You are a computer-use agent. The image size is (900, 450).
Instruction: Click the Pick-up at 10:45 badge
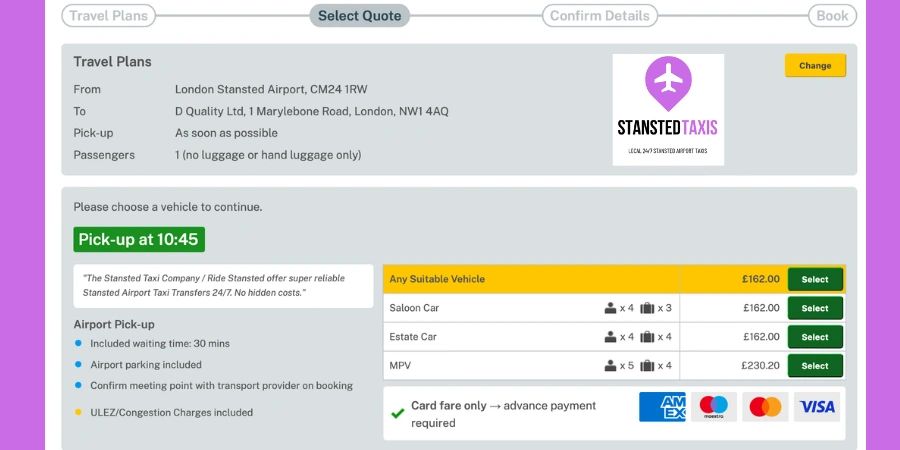(139, 239)
